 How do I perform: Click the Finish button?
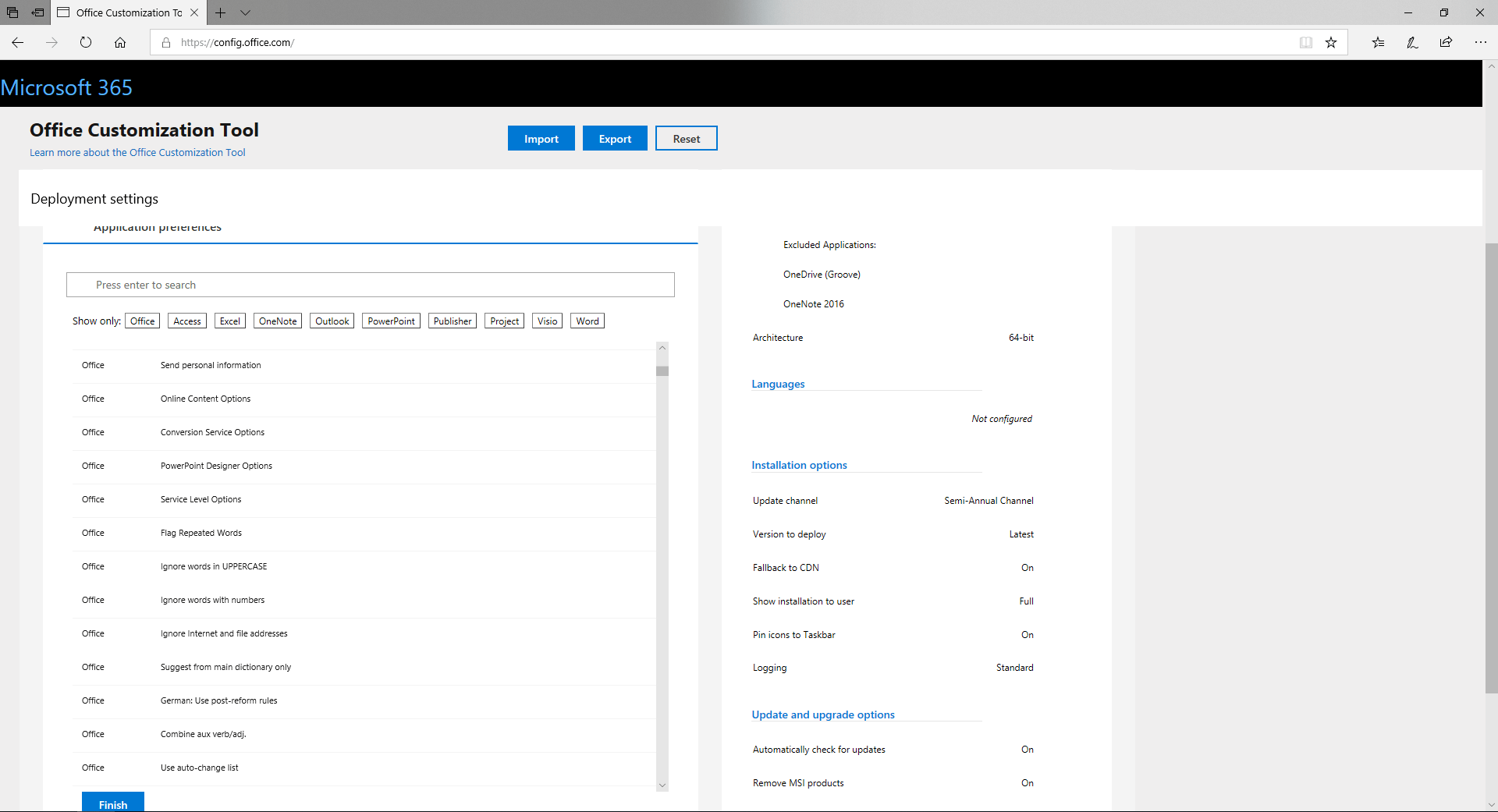click(x=113, y=803)
